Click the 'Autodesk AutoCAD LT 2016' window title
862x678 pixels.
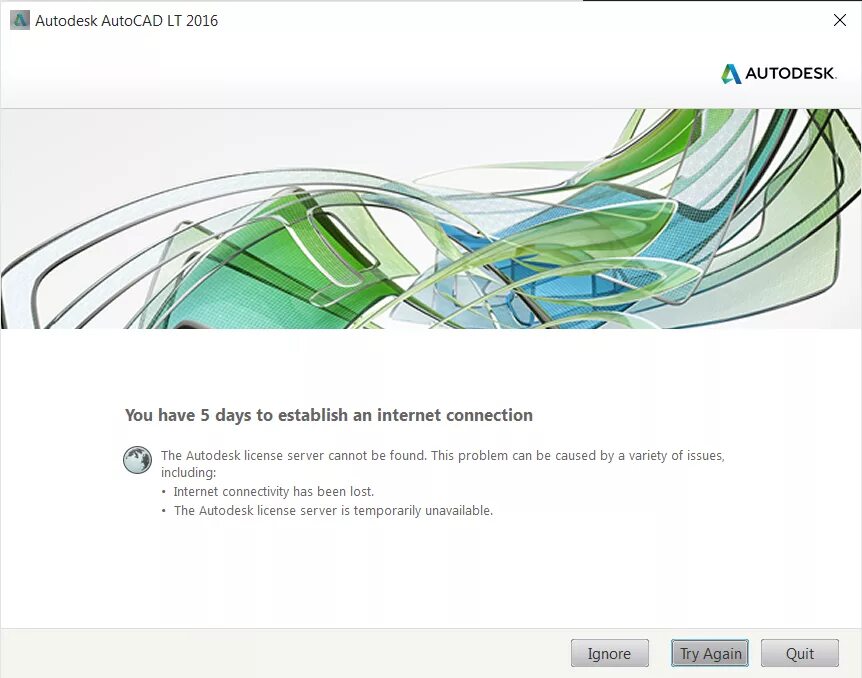(126, 21)
